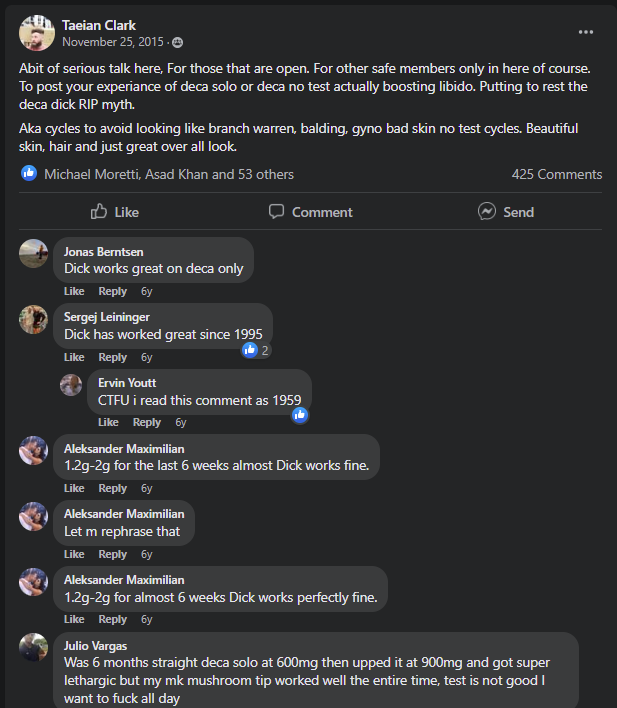Like Sergej Leininger's comment
617x708 pixels.
tap(74, 357)
